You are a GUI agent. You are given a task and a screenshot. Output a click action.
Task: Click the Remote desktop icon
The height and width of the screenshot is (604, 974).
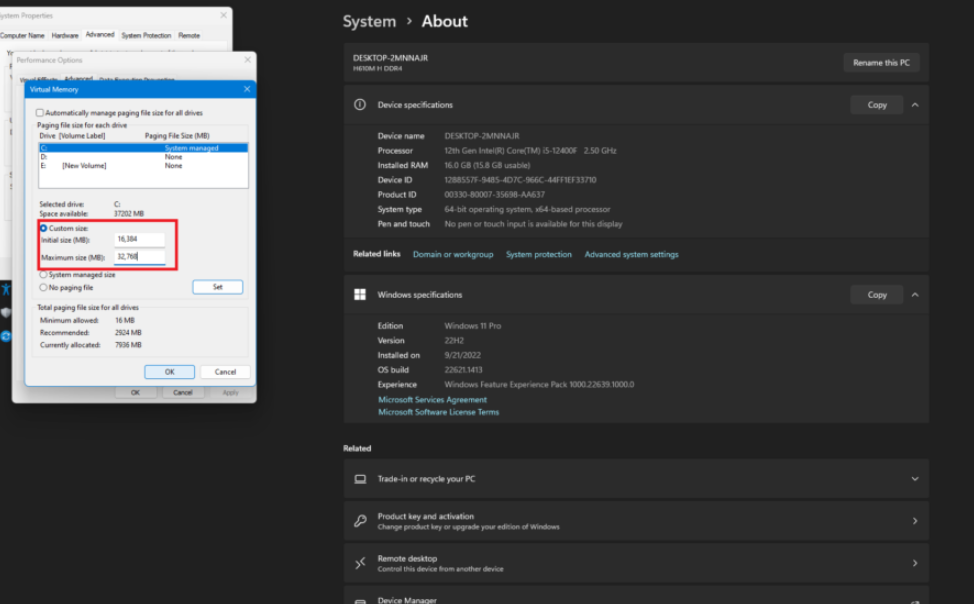point(360,563)
